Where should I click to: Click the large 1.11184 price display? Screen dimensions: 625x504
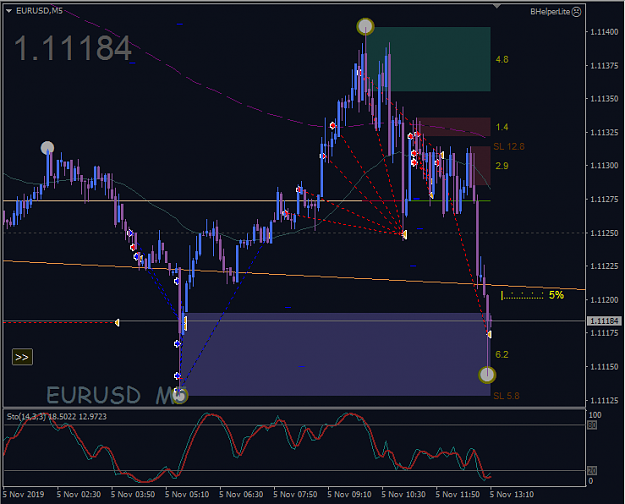click(x=73, y=48)
